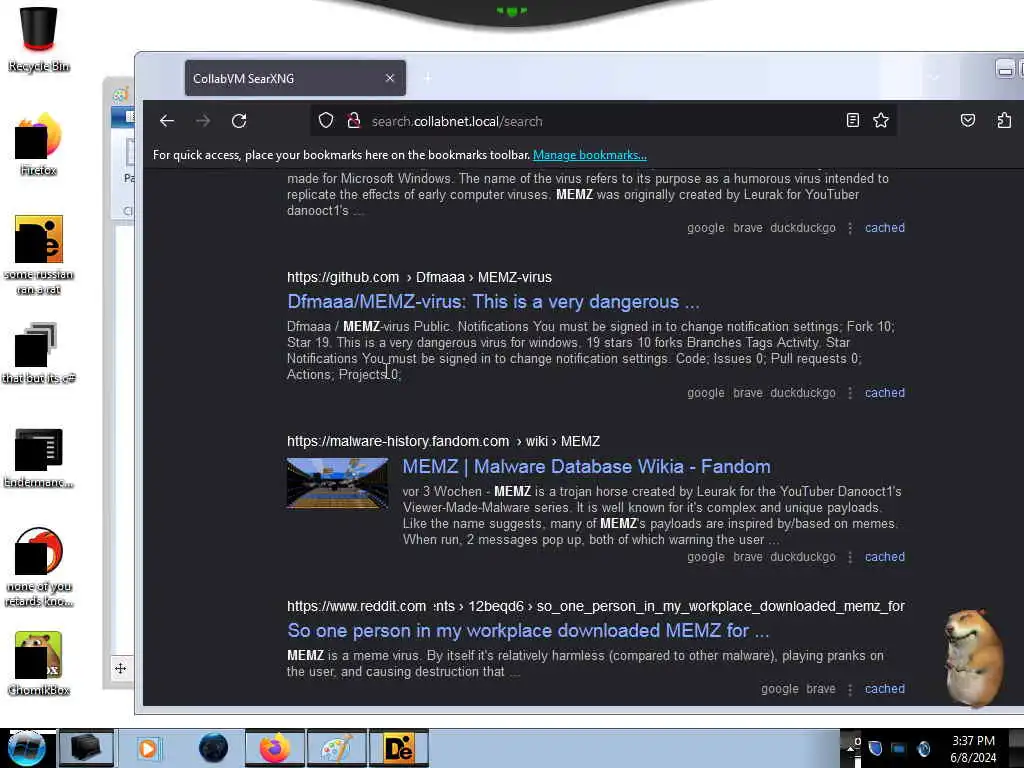The height and width of the screenshot is (768, 1024).
Task: Bookmark this page with the star icon
Action: [881, 120]
